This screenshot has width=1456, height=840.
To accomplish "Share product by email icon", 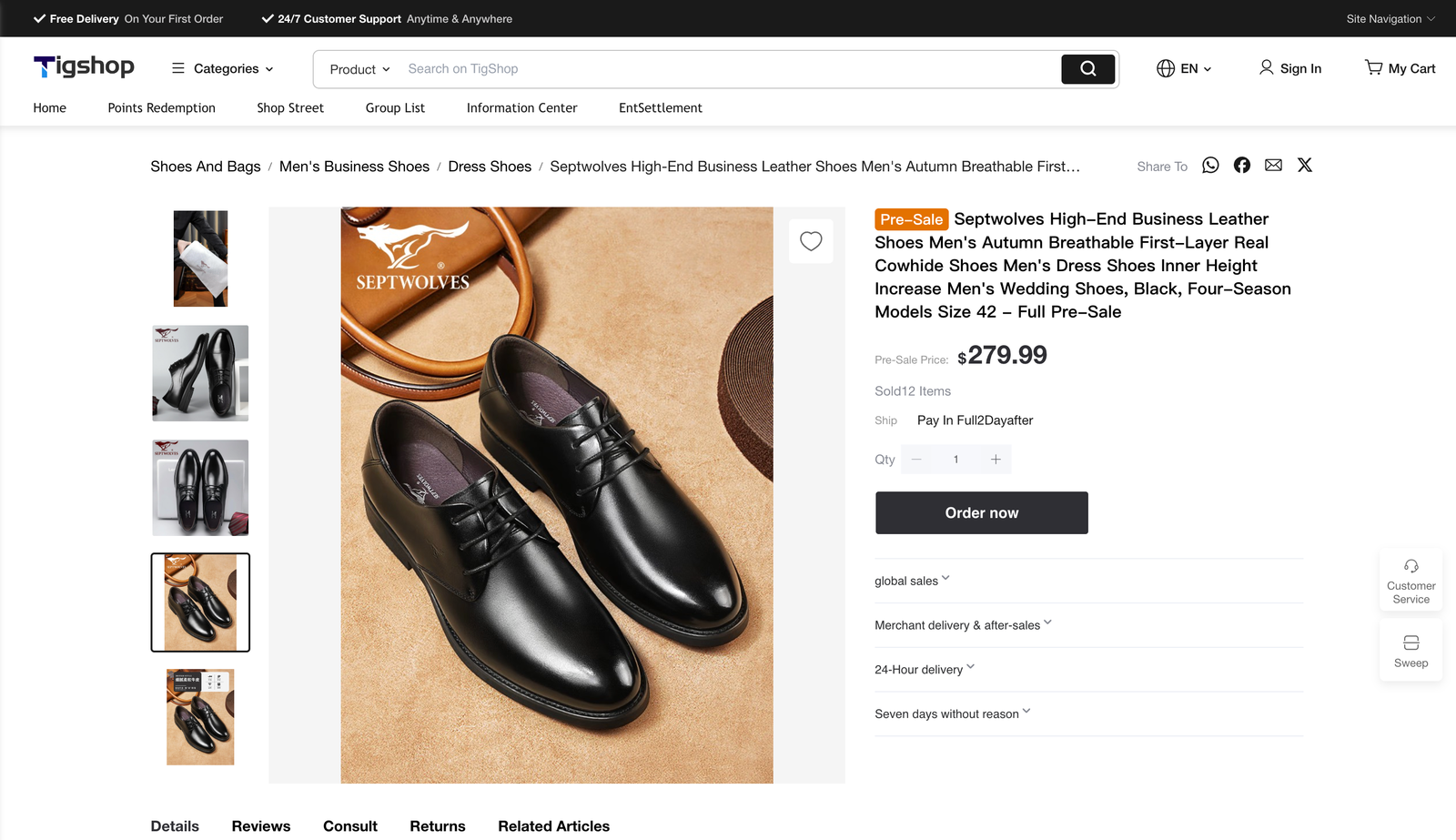I will (1273, 165).
